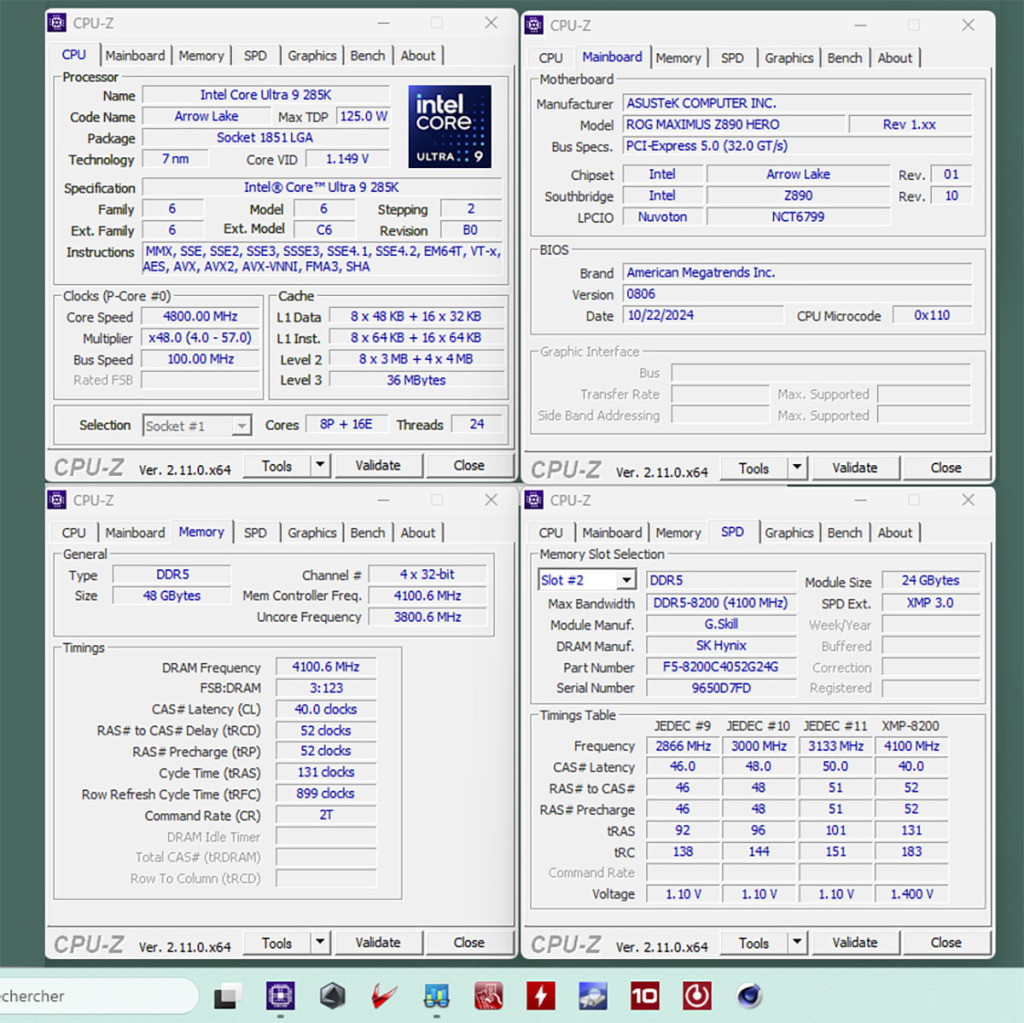This screenshot has width=1024, height=1023.
Task: Click the CPU-Z icon in the Mainboard window title bar
Action: 534,25
